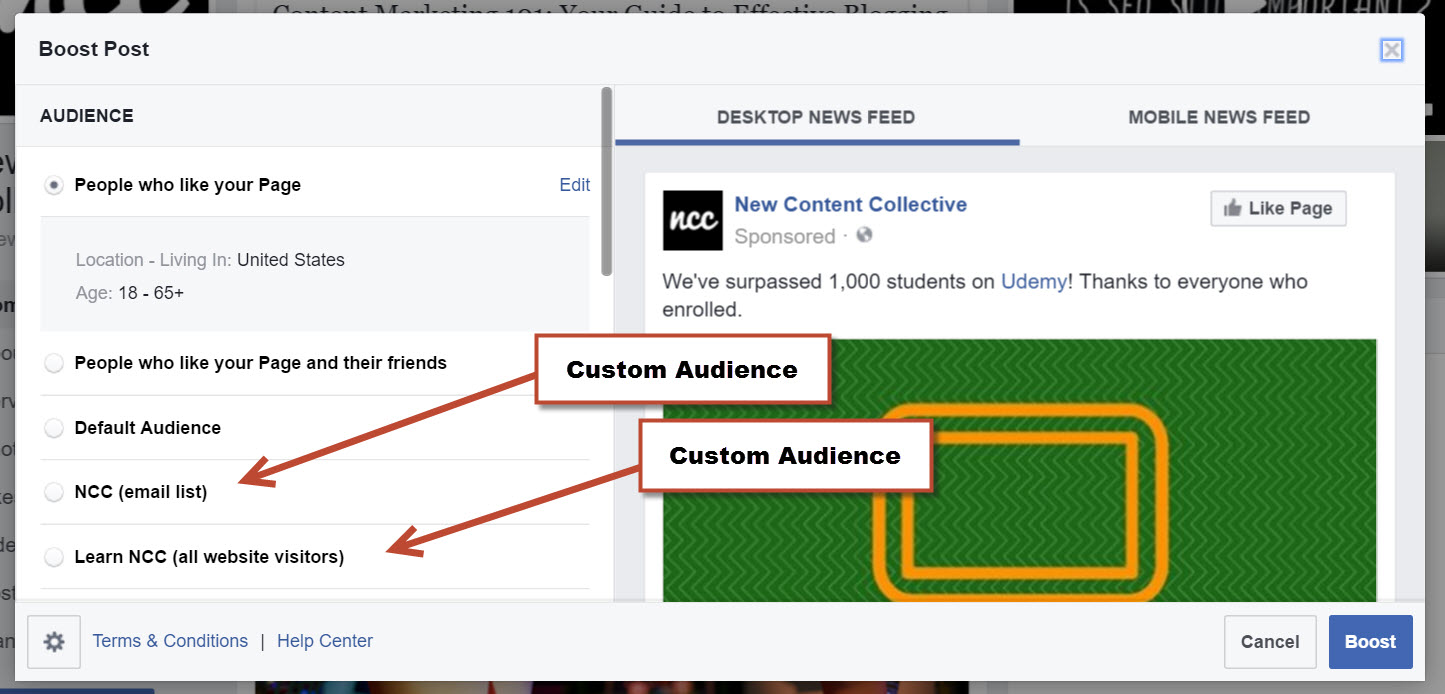The width and height of the screenshot is (1445, 694).
Task: Click the 'Boost Post' dialog title
Action: [94, 49]
